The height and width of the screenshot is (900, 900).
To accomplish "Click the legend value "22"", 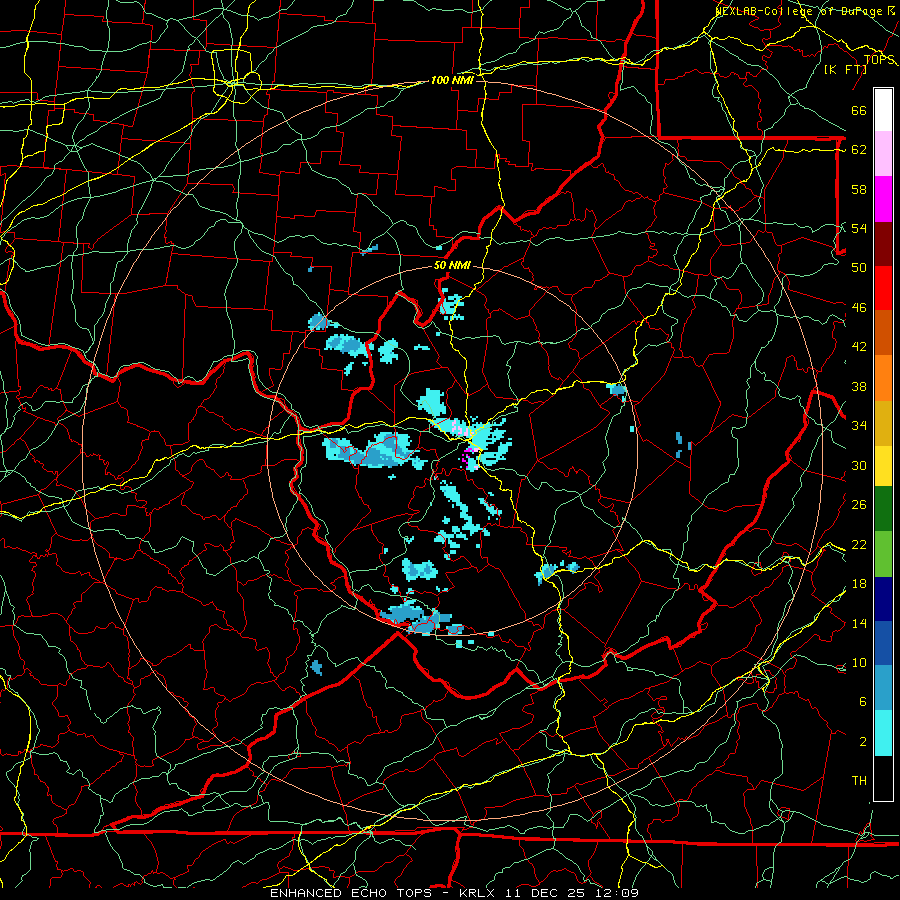I will [x=859, y=544].
